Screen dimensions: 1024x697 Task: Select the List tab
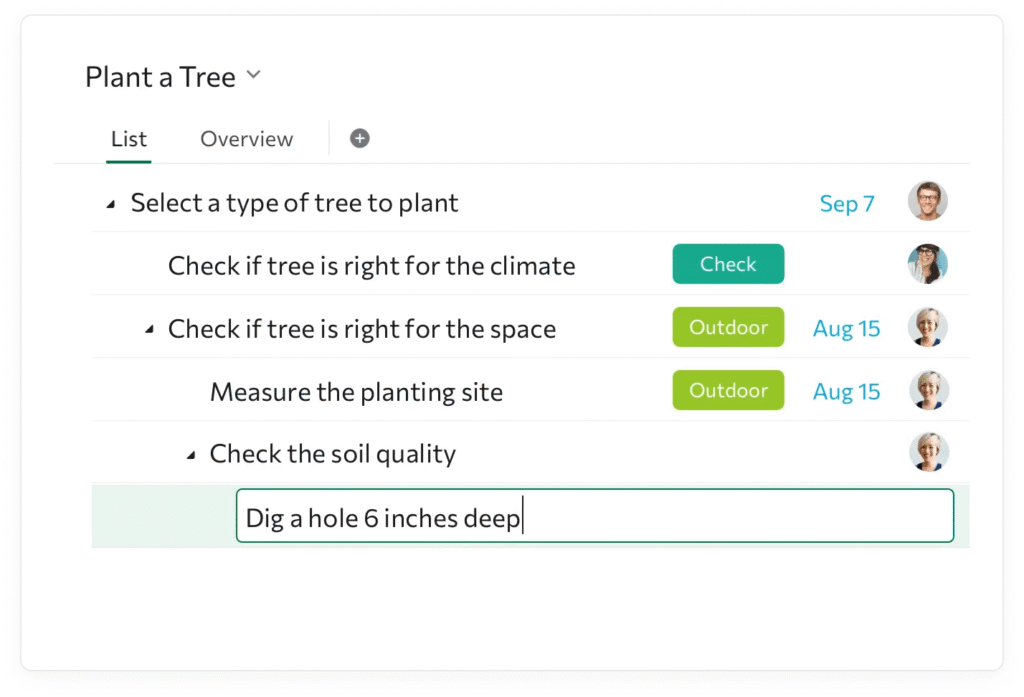[x=128, y=139]
